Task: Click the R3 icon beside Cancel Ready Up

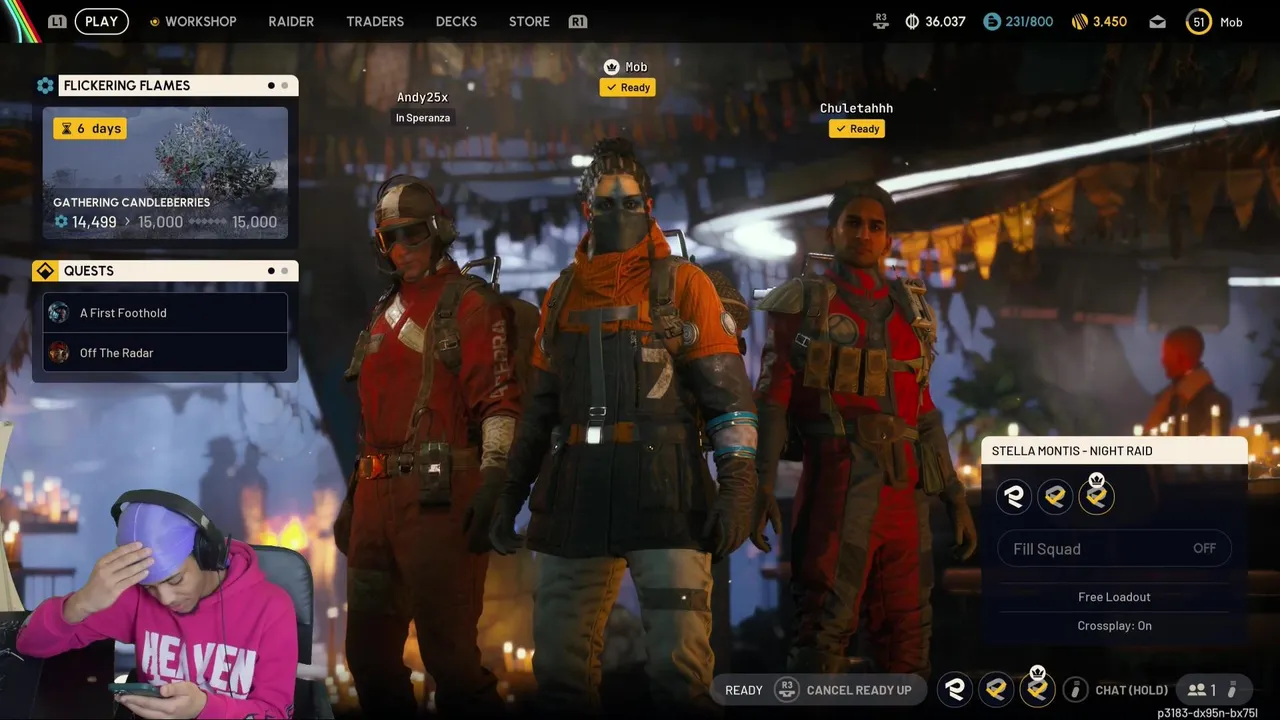Action: [787, 689]
